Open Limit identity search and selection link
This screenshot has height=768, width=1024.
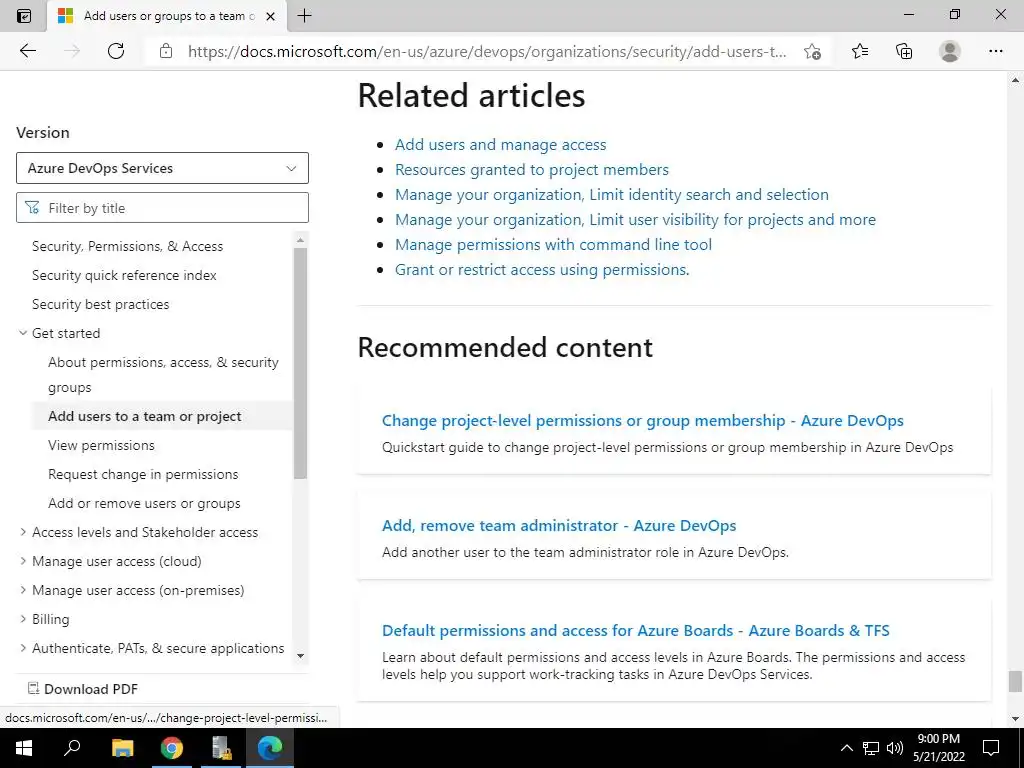click(x=611, y=195)
